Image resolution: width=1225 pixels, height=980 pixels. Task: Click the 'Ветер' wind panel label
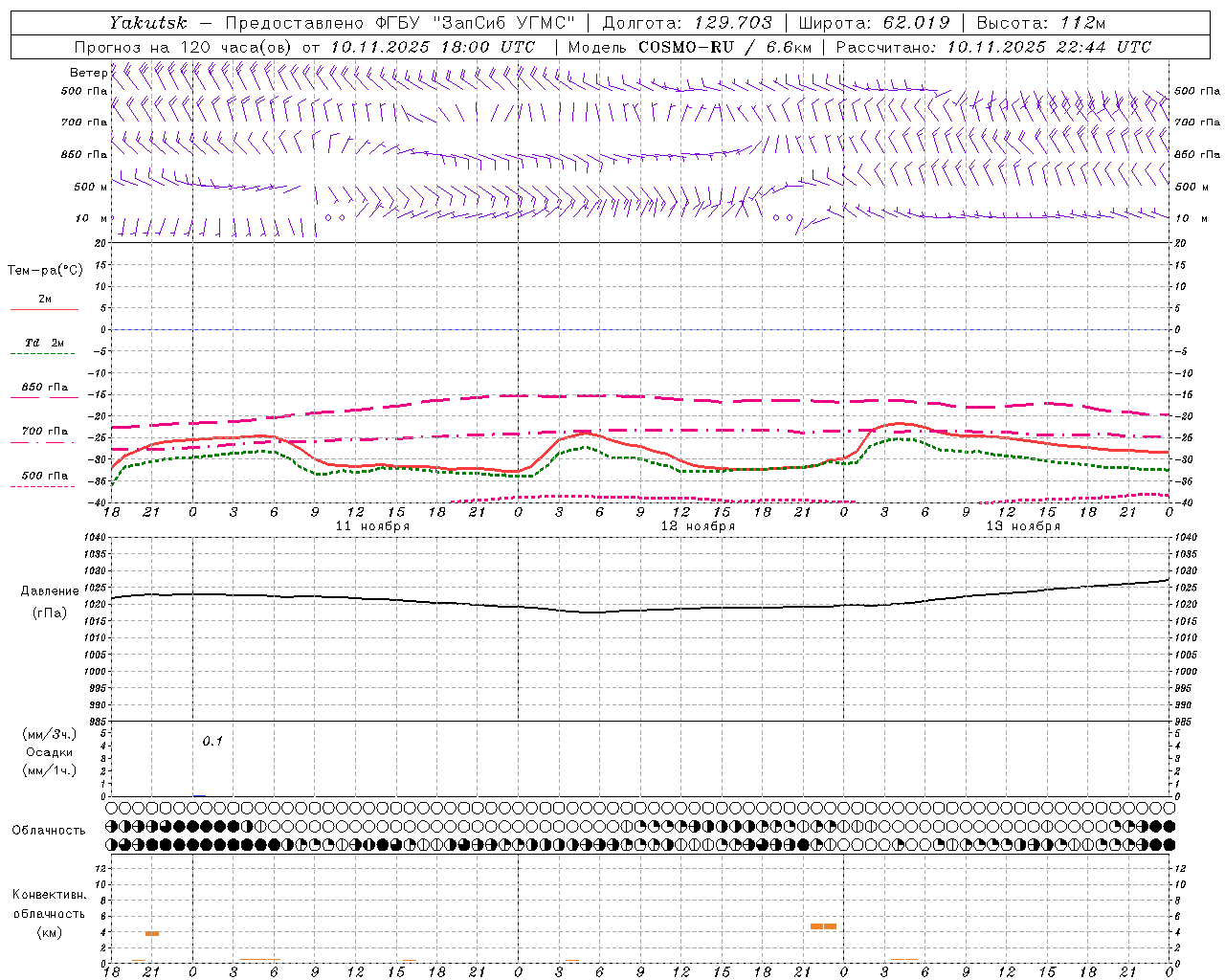pyautogui.click(x=88, y=73)
